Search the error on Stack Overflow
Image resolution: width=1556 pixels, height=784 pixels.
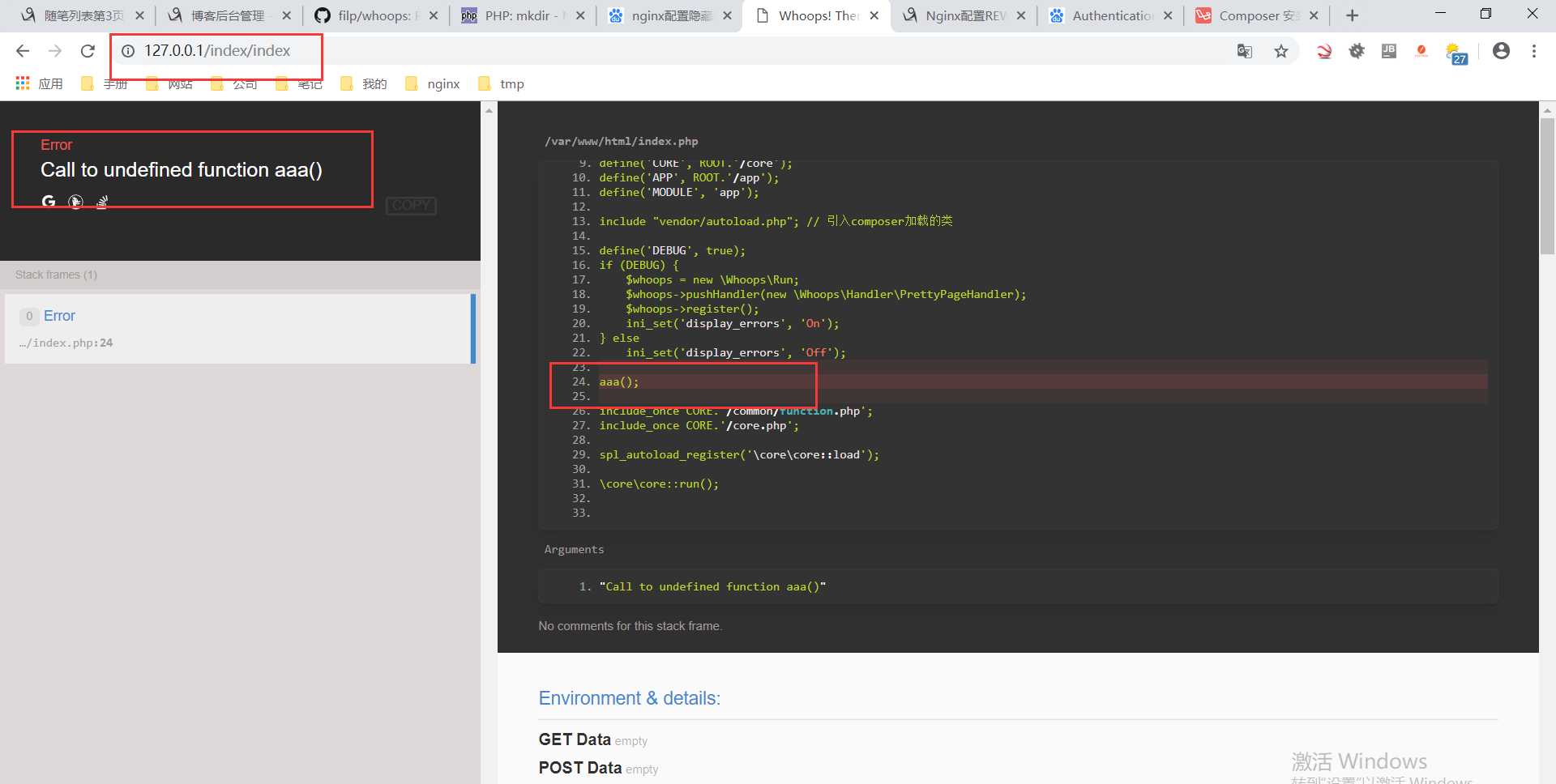click(x=102, y=202)
